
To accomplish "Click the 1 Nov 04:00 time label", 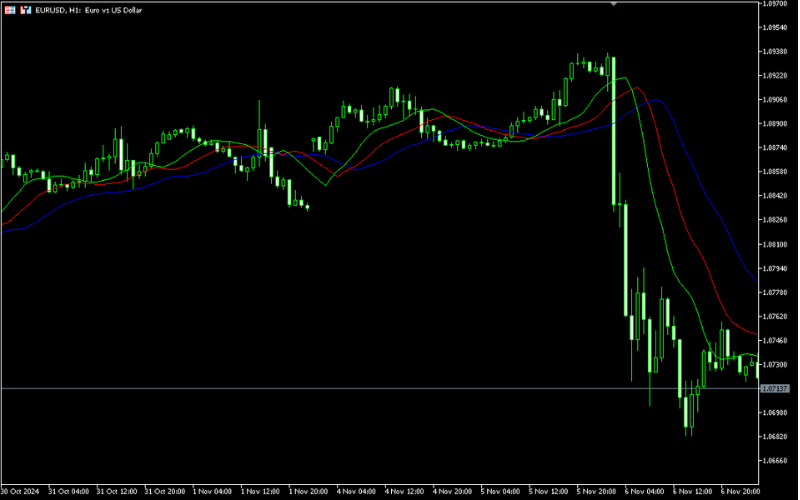I will point(212,491).
